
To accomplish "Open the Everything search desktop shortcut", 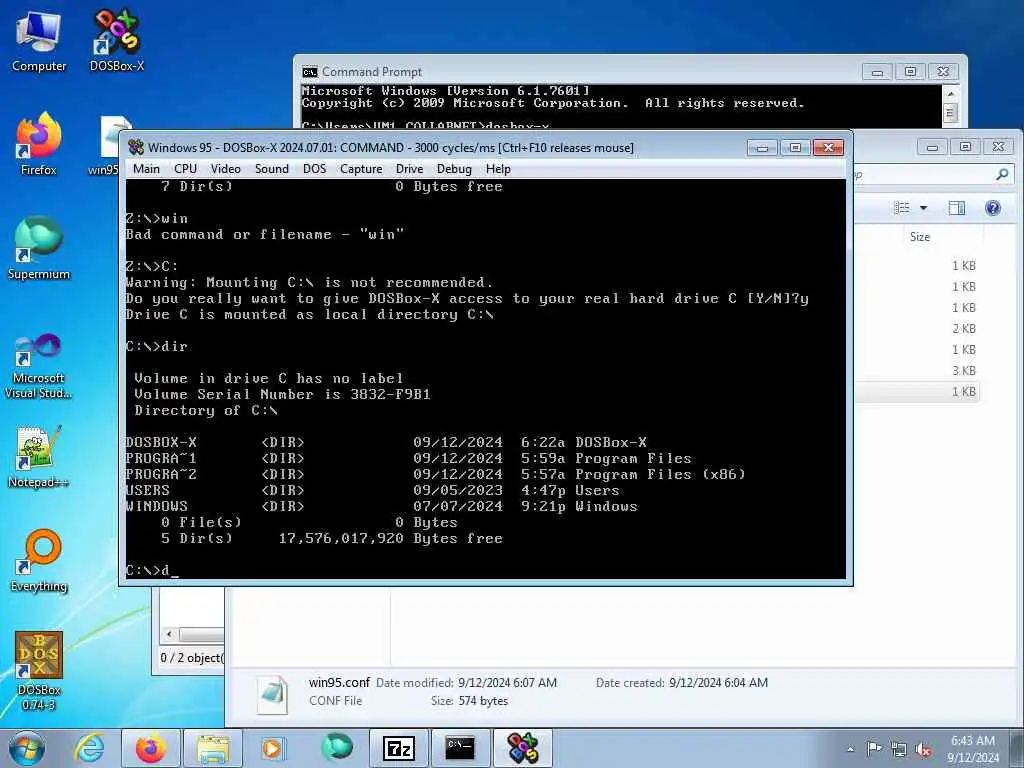I will pyautogui.click(x=39, y=560).
